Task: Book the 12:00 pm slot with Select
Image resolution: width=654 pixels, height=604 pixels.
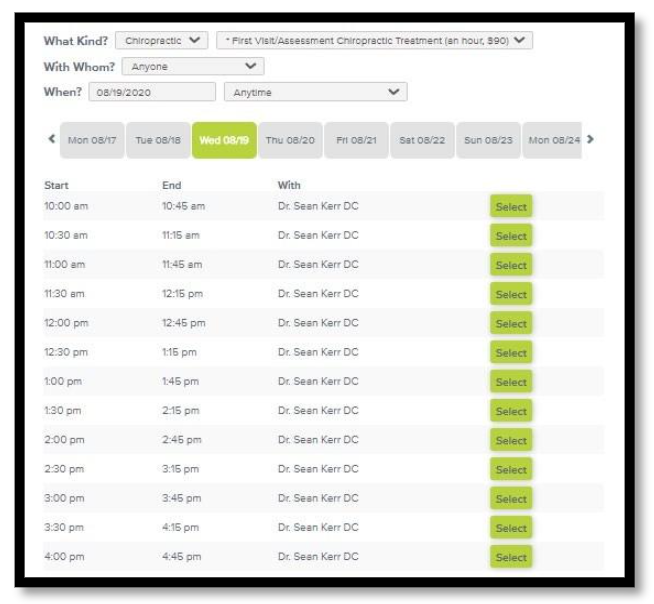Action: pos(510,324)
